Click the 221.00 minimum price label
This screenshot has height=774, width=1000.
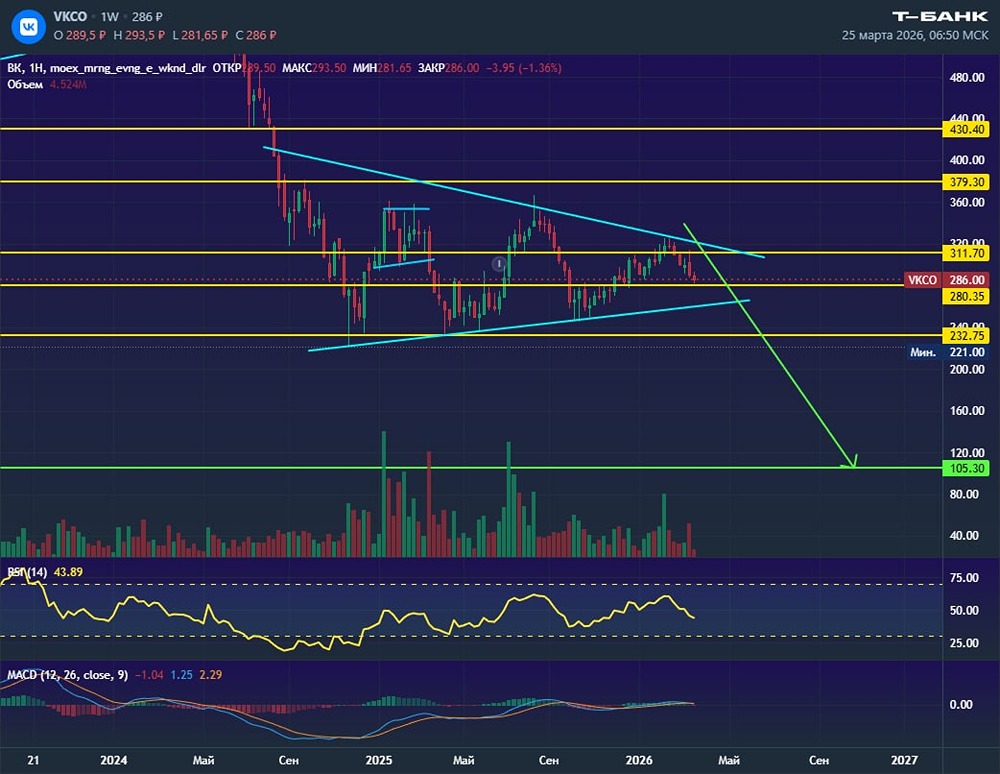coord(967,352)
